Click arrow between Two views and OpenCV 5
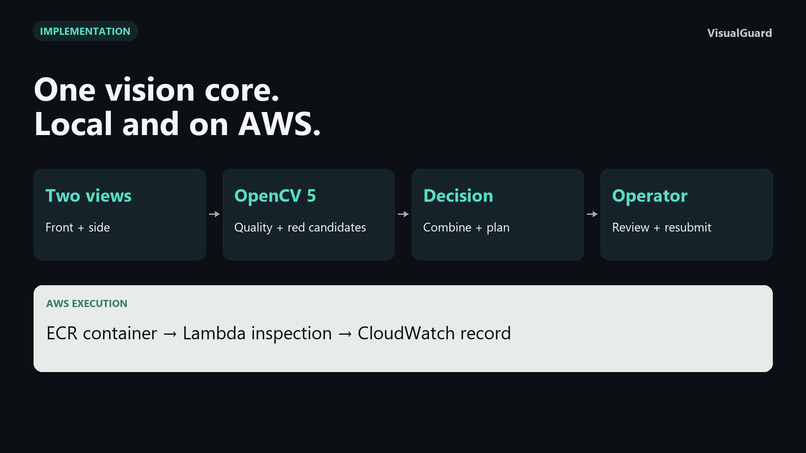This screenshot has height=453, width=806. tap(214, 214)
